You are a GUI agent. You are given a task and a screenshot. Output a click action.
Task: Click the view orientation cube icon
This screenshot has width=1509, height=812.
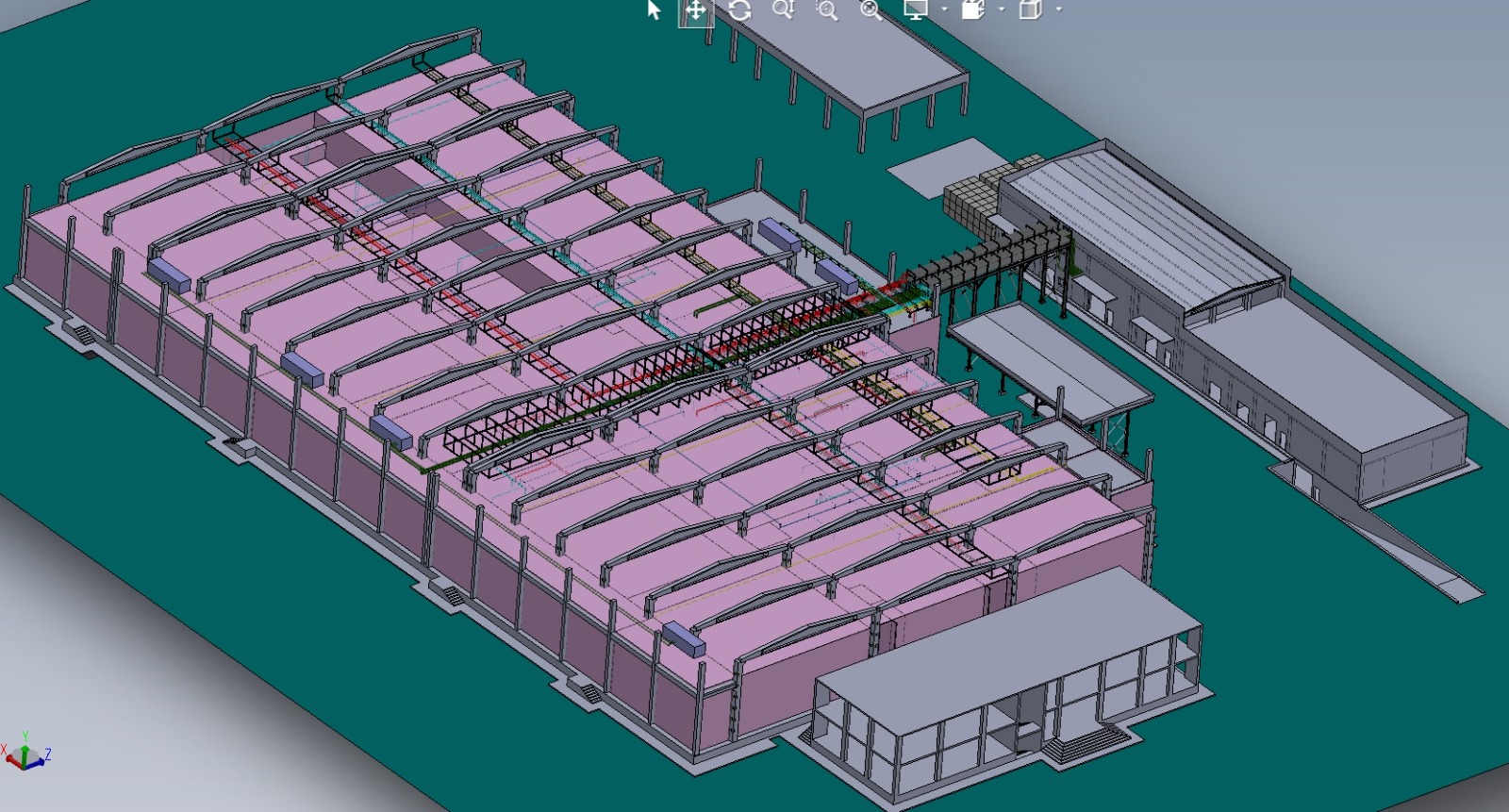click(x=972, y=9)
